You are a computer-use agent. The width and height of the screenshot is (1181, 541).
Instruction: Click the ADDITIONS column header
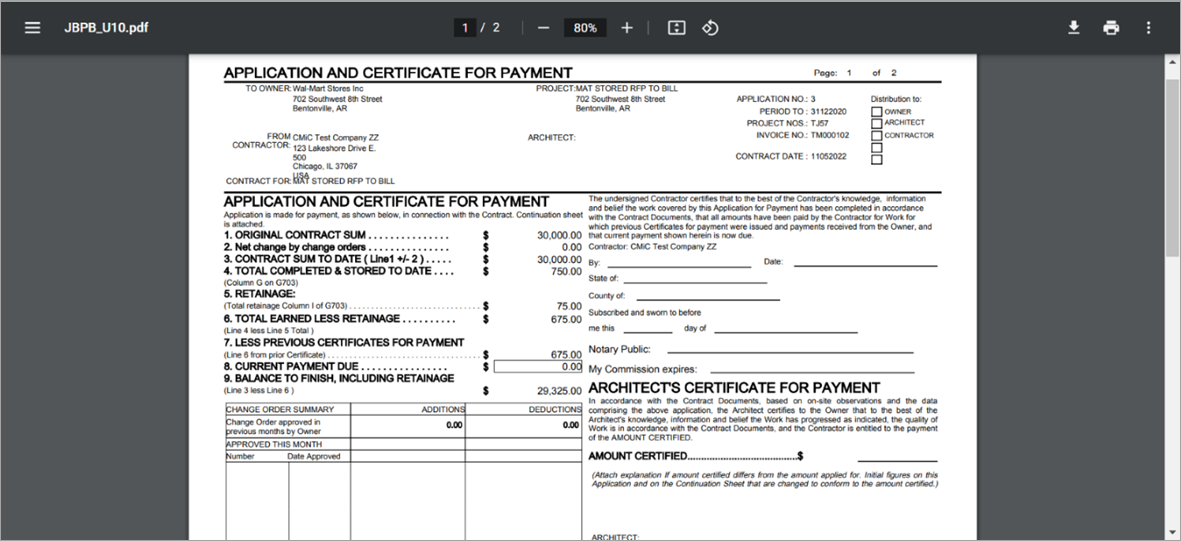(442, 409)
